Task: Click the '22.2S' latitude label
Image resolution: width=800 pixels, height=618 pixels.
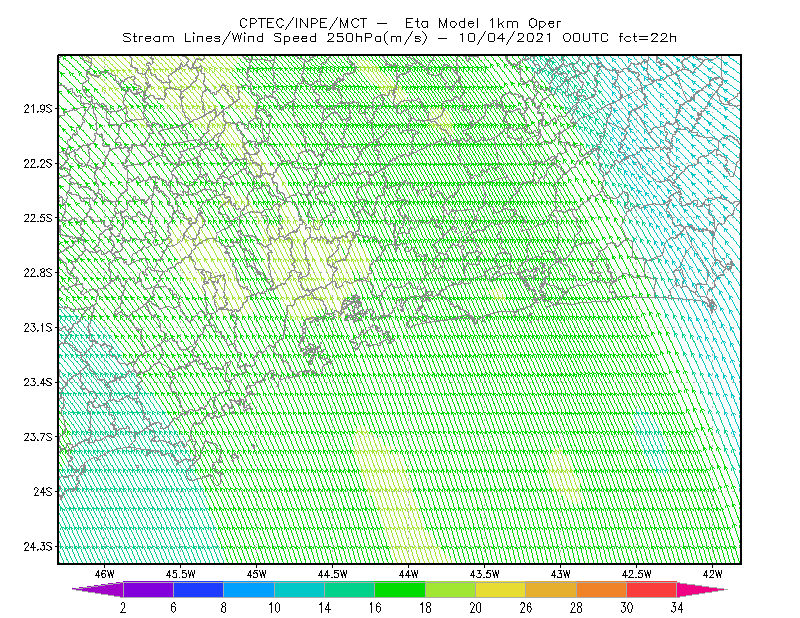Action: point(38,163)
